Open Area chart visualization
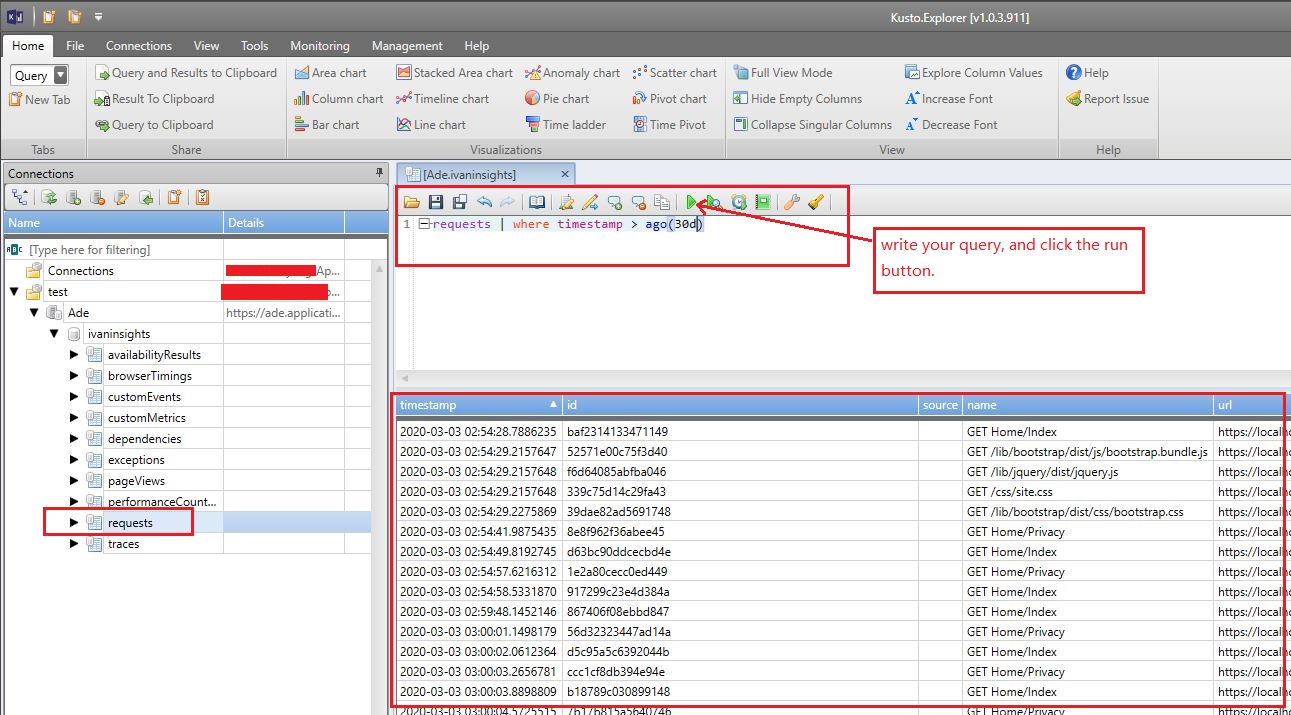The image size is (1291, 715). point(331,73)
